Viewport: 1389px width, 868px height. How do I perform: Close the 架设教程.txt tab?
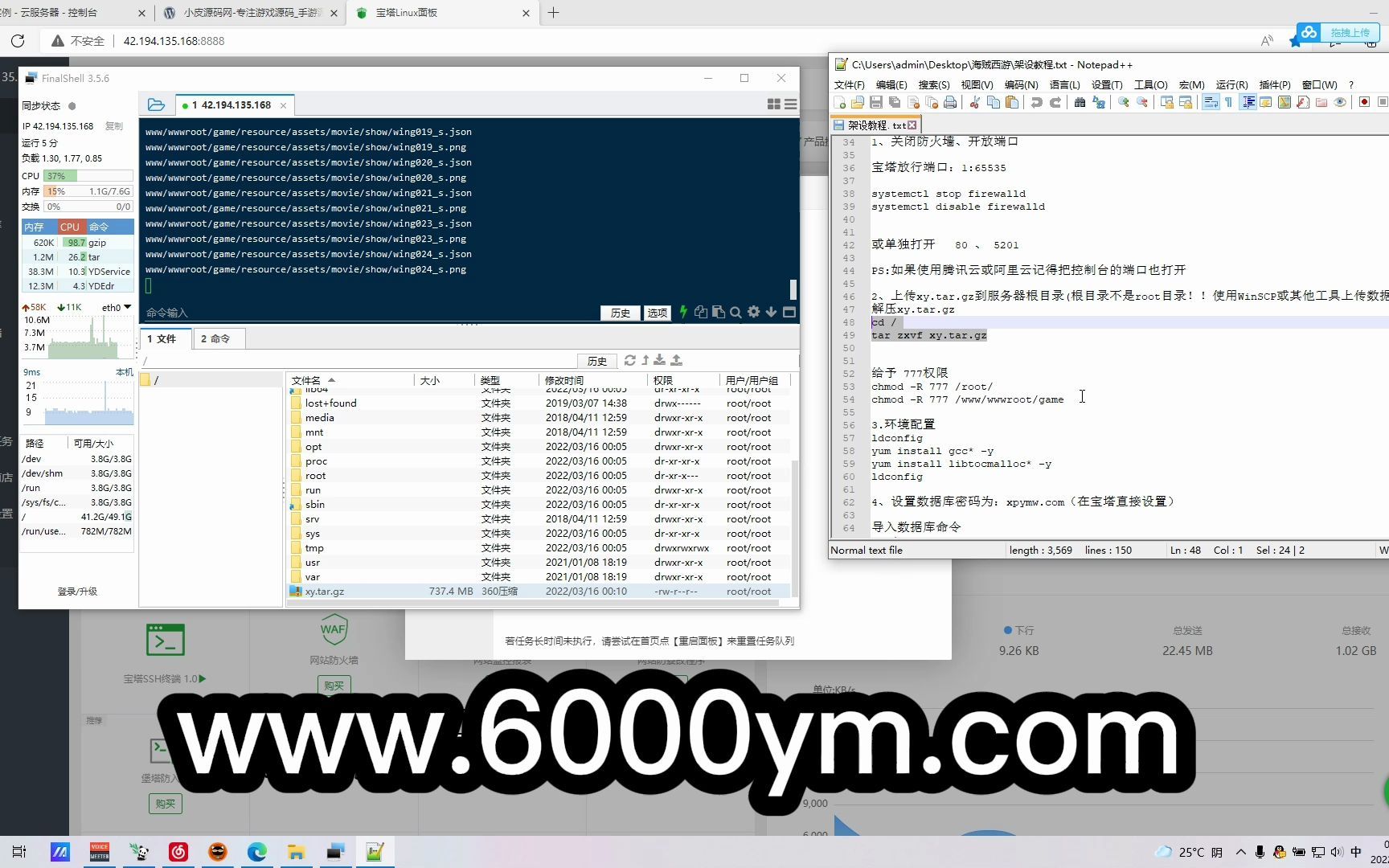(912, 125)
